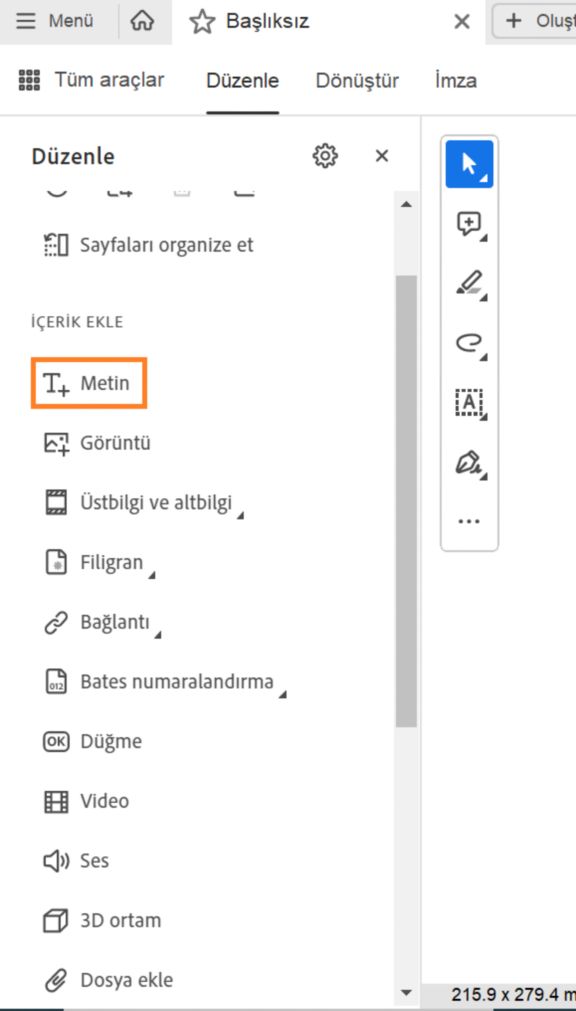The height and width of the screenshot is (1011, 576).
Task: Select the text recognition tool icon
Action: tap(468, 403)
